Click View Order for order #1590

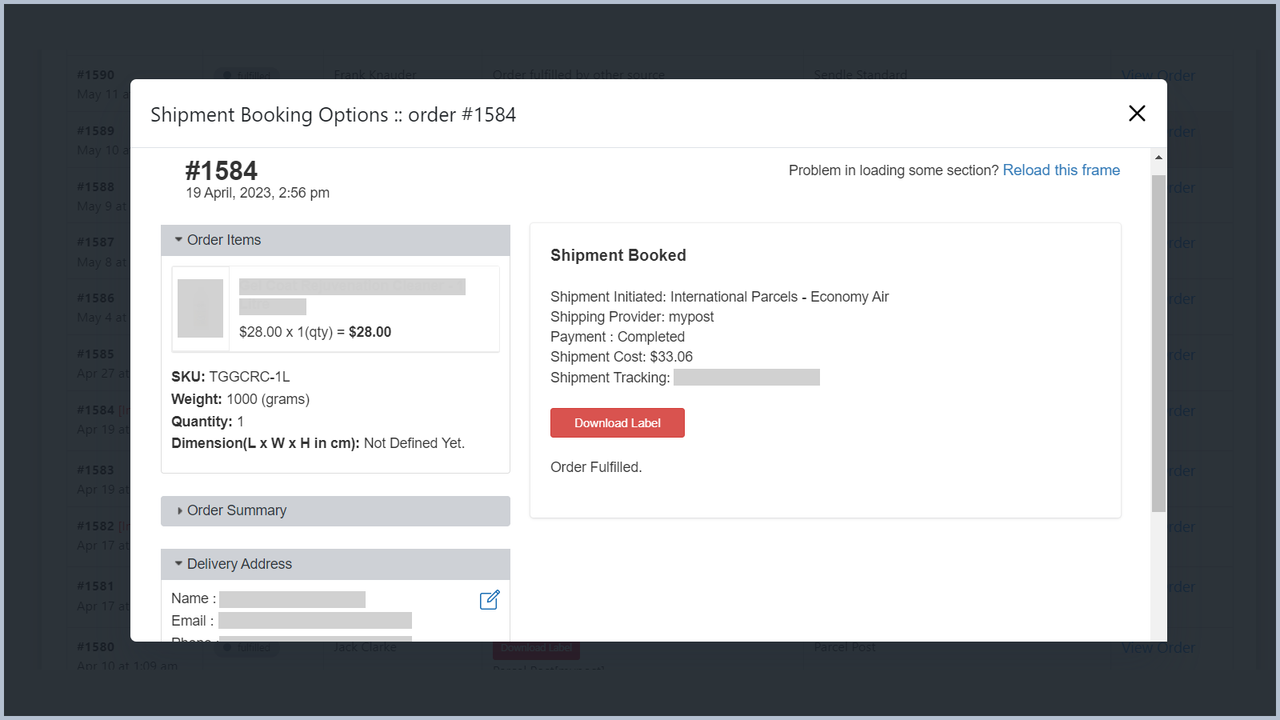click(1157, 74)
